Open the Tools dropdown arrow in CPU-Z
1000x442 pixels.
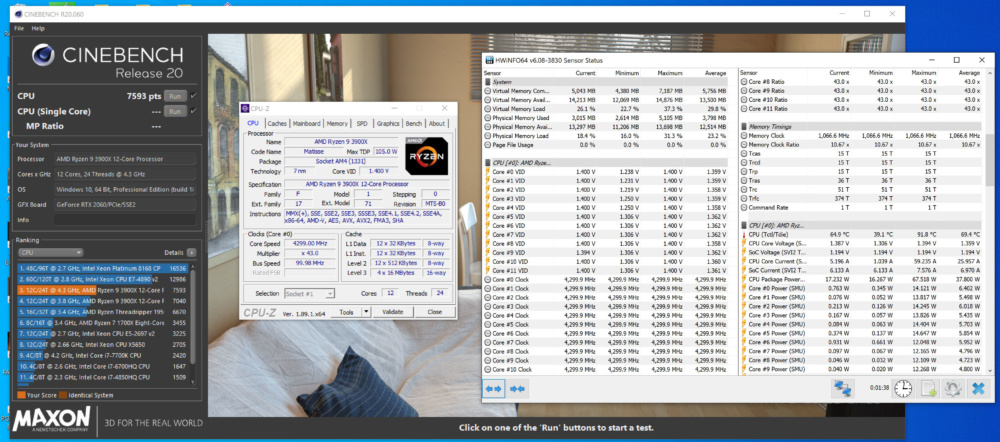pyautogui.click(x=365, y=312)
